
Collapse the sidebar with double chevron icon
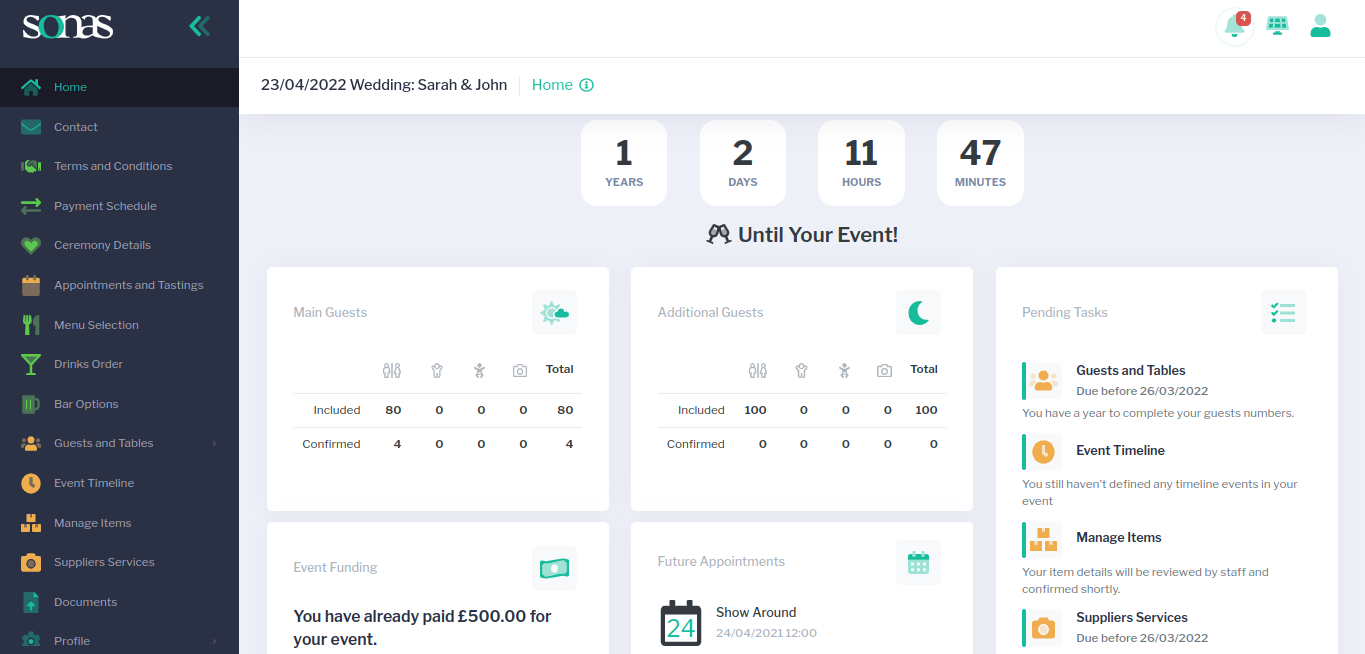coord(200,26)
